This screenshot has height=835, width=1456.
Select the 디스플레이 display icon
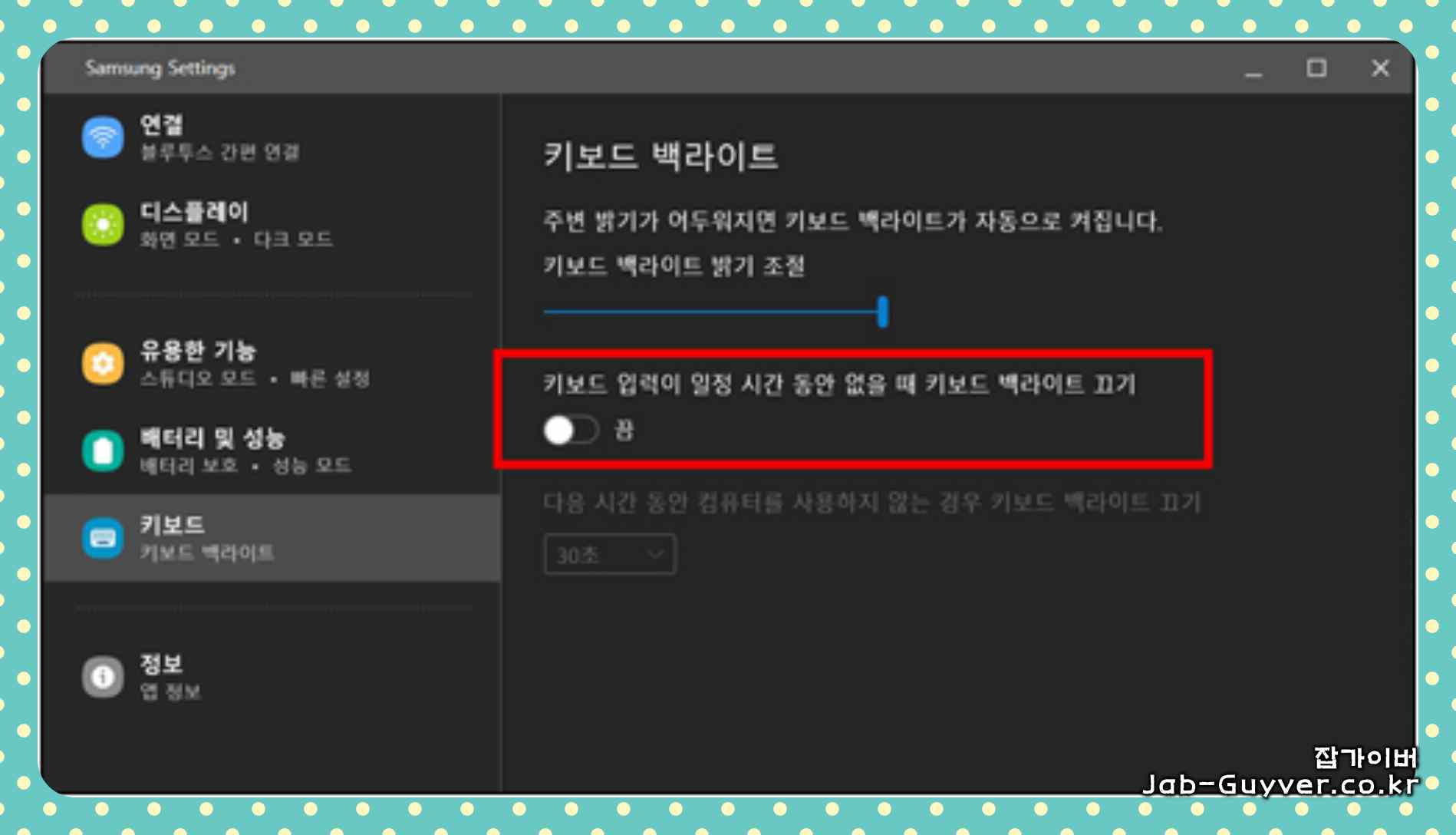102,223
